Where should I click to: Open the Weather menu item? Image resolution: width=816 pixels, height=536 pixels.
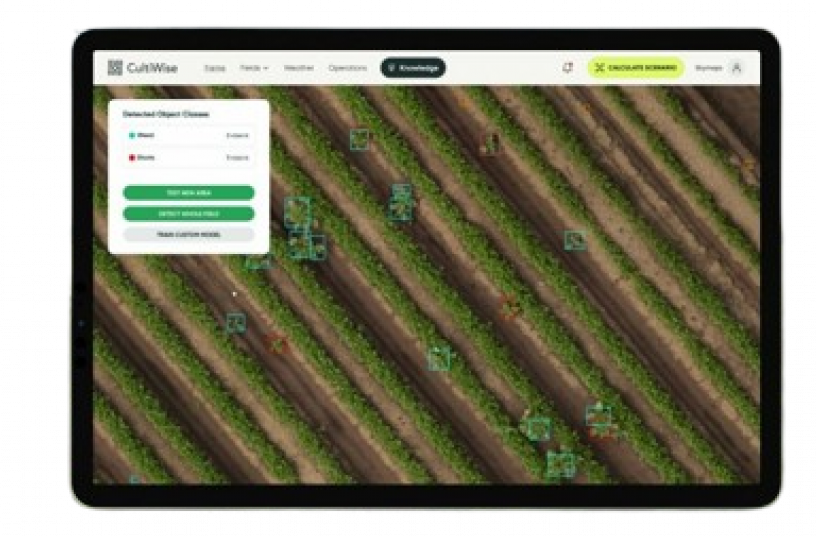tap(299, 68)
